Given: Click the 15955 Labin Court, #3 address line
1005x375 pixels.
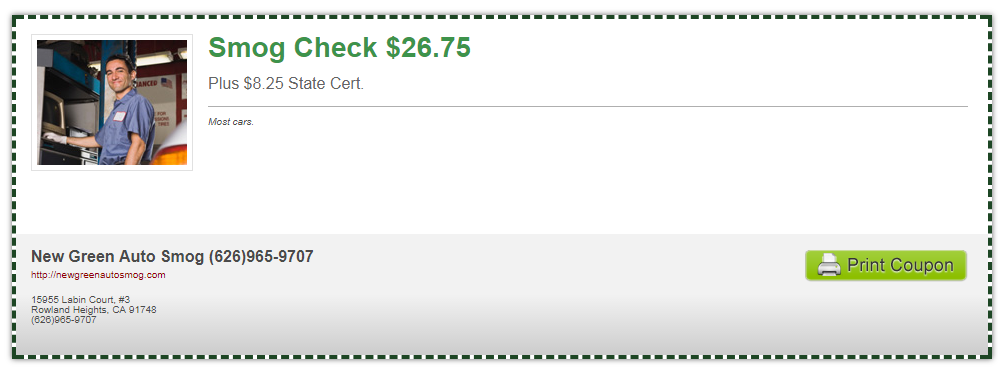Looking at the screenshot, I should [81, 299].
